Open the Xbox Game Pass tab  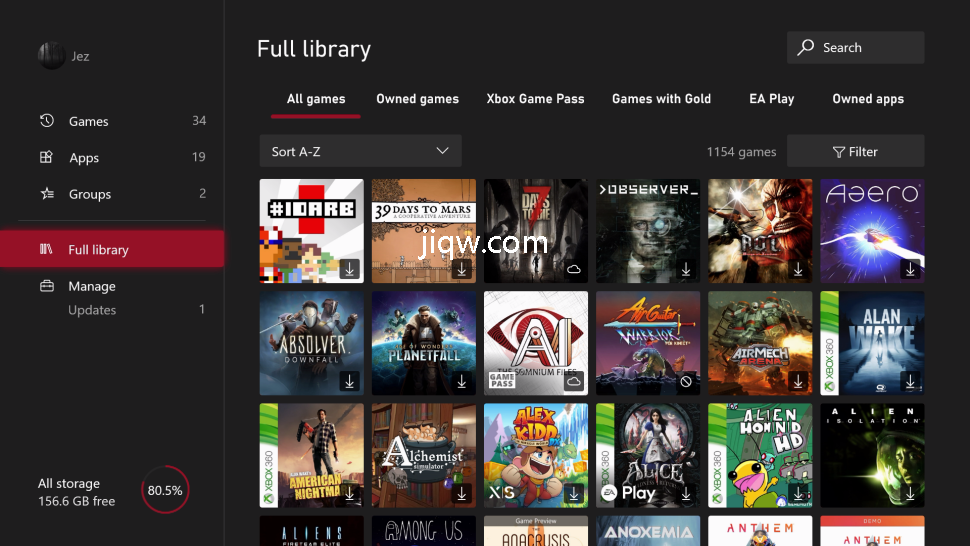click(535, 99)
